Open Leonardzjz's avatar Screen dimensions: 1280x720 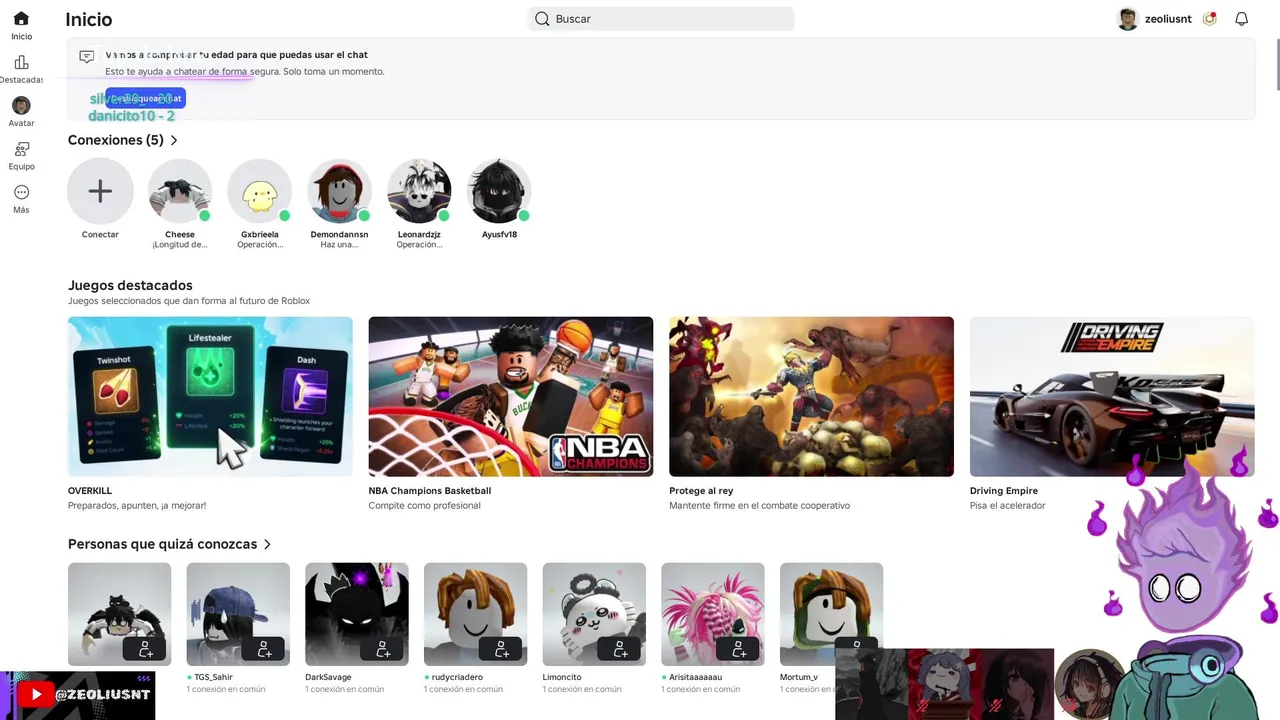tap(419, 191)
